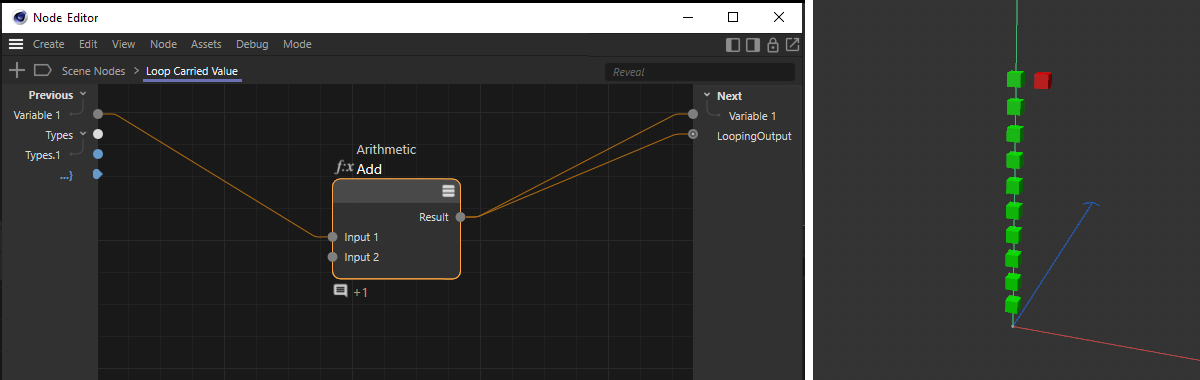Click the LoopingOutput port
Viewport: 1200px width, 380px height.
coord(693,134)
